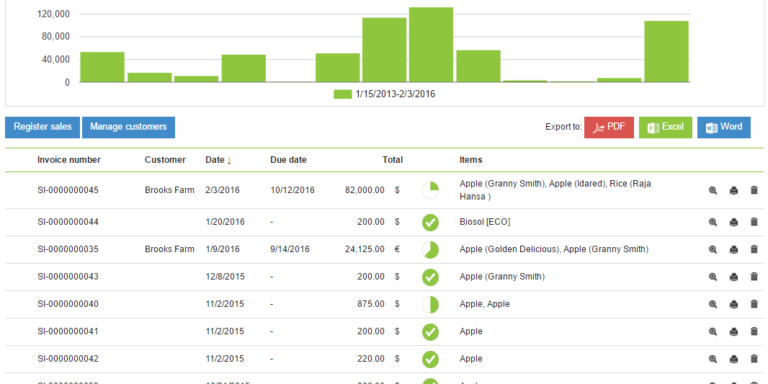Toggle the 1/15/2013-2/3/2016 legend swatch

[x=342, y=95]
